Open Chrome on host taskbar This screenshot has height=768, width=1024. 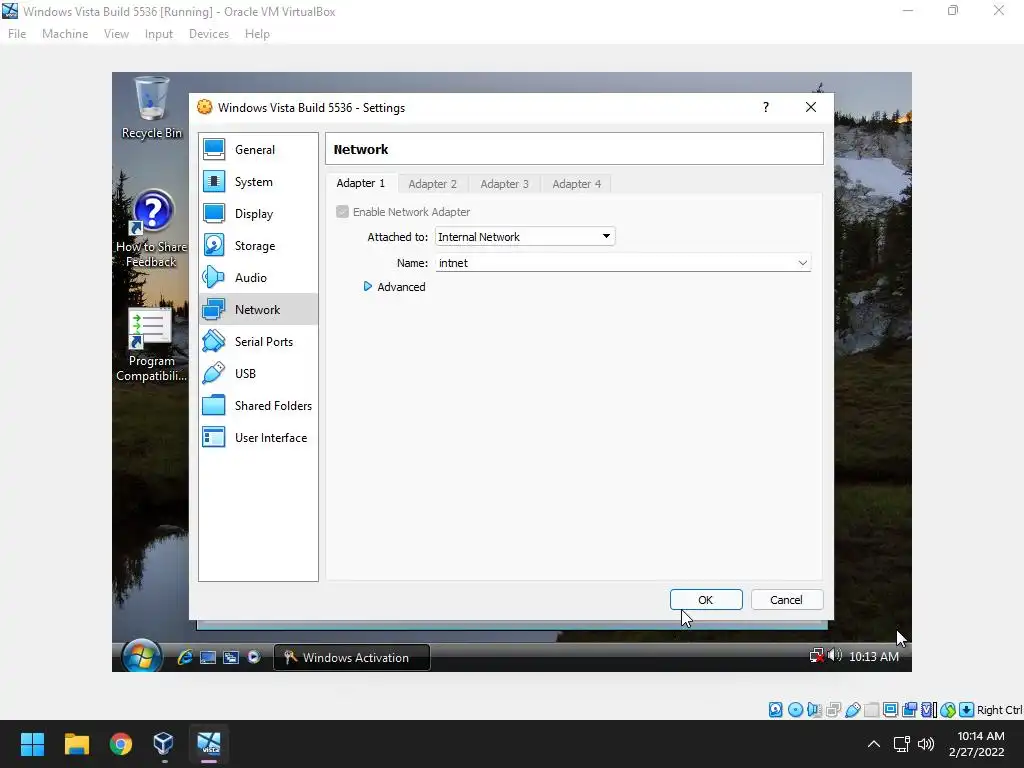[121, 744]
